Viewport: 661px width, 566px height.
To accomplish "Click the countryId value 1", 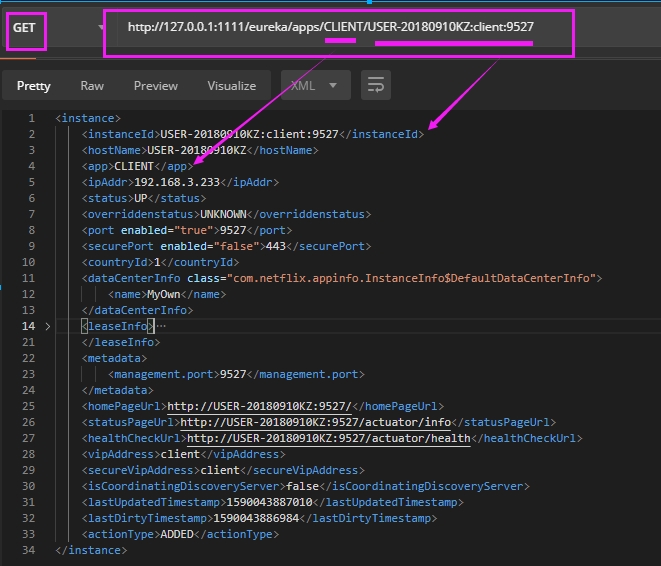I will (157, 263).
